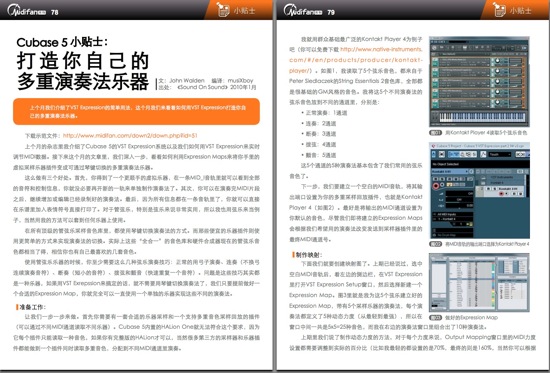550x373 pixels.
Task: Click the Midifan logo on page 78
Action: (x=27, y=11)
